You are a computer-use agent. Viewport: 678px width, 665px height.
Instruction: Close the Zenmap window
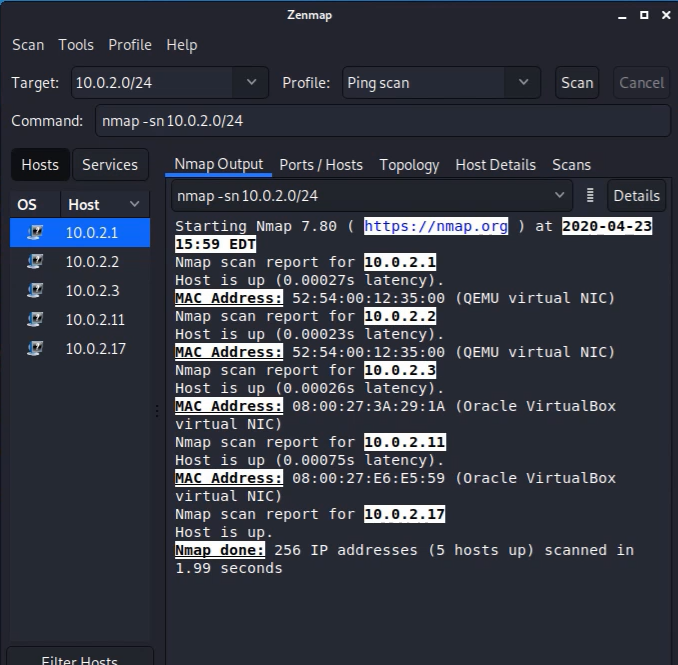666,15
